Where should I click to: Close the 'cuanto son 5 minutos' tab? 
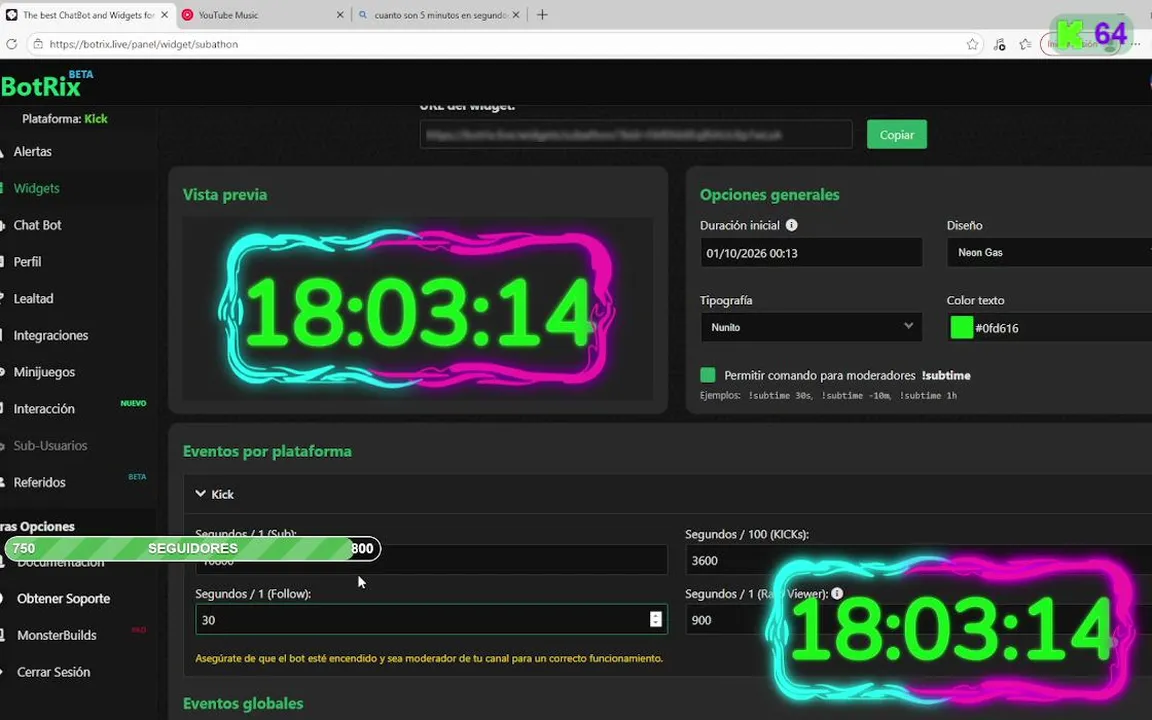(x=516, y=15)
